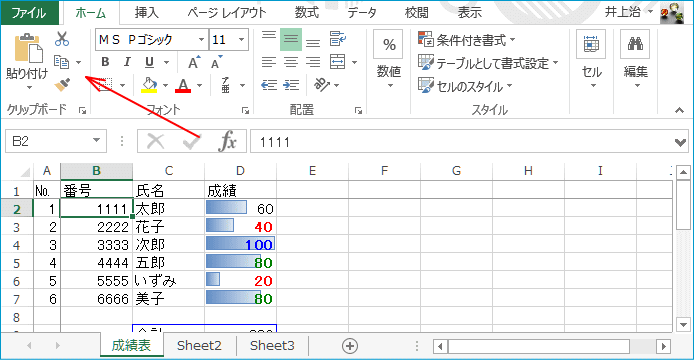The height and width of the screenshot is (360, 694).
Task: Collapse the ribbon with the chevron
Action: click(679, 110)
